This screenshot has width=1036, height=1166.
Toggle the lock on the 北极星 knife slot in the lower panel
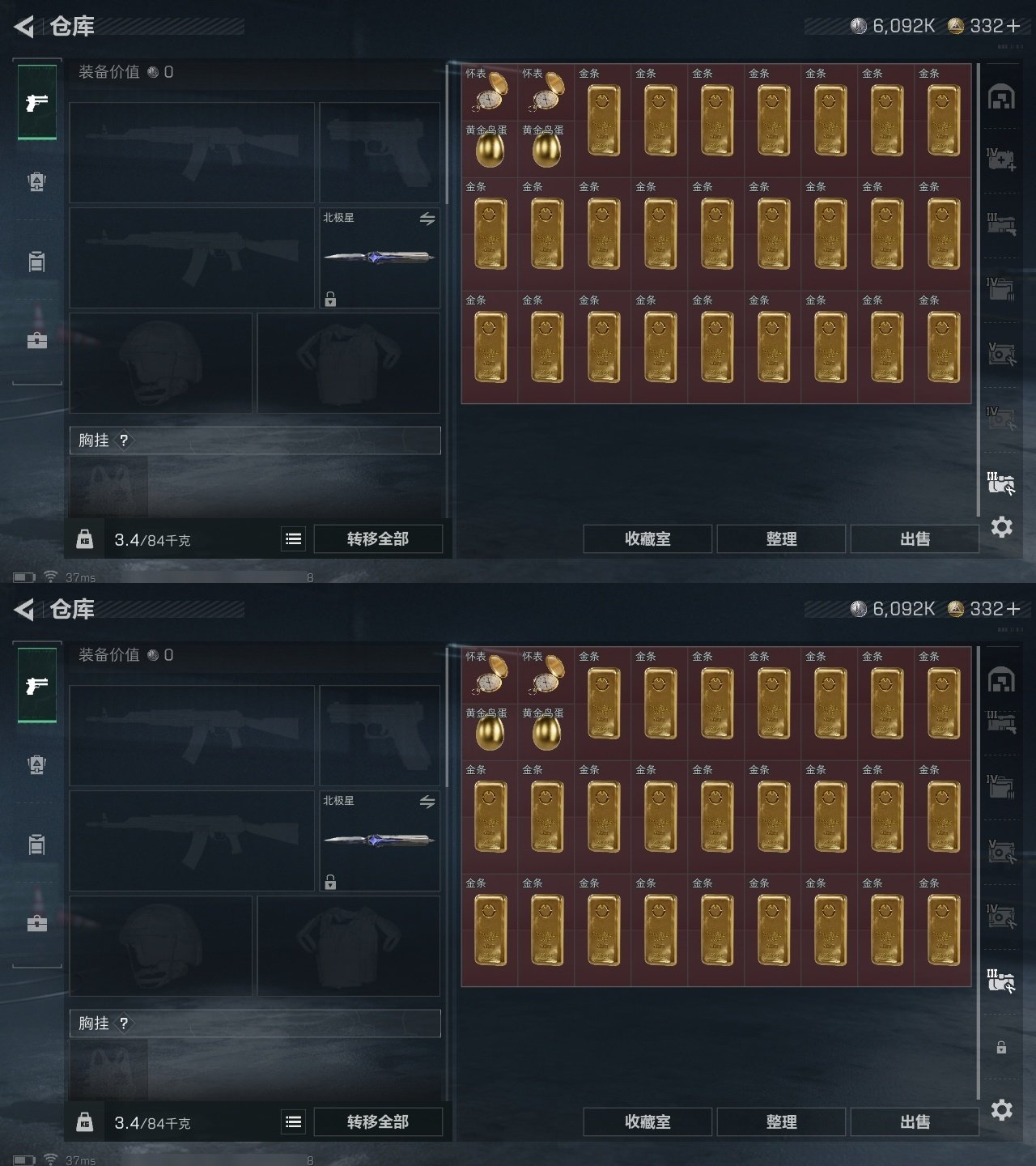(x=330, y=883)
